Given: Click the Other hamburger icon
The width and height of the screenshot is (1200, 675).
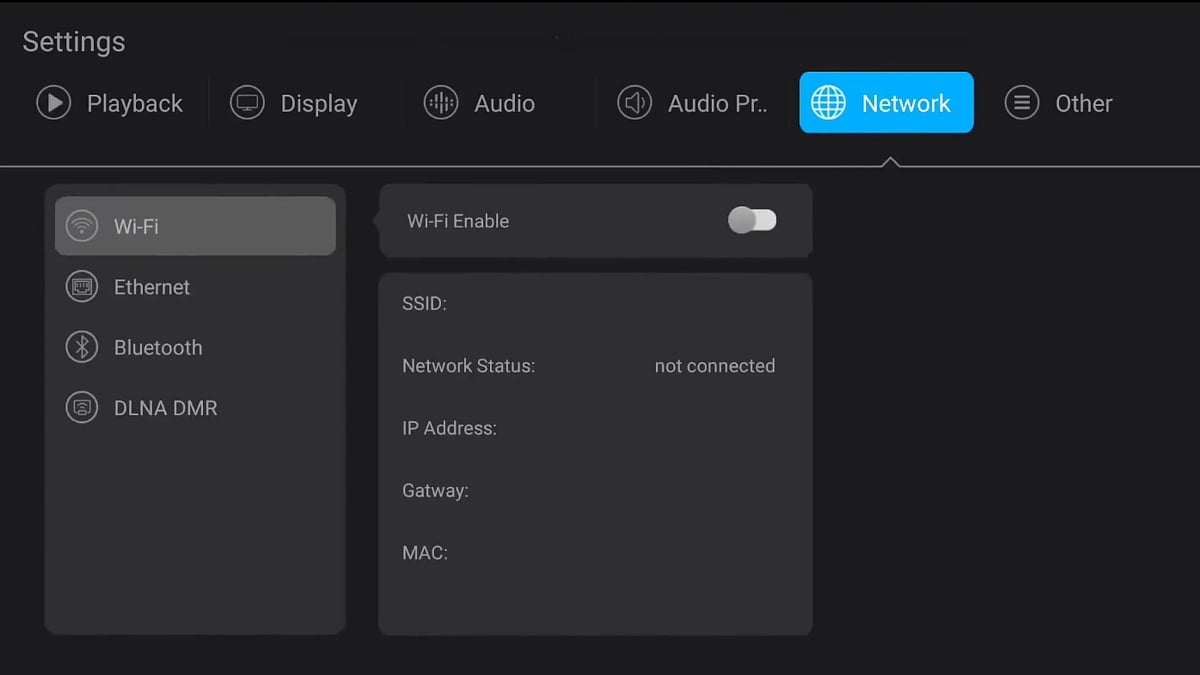Looking at the screenshot, I should point(1021,102).
